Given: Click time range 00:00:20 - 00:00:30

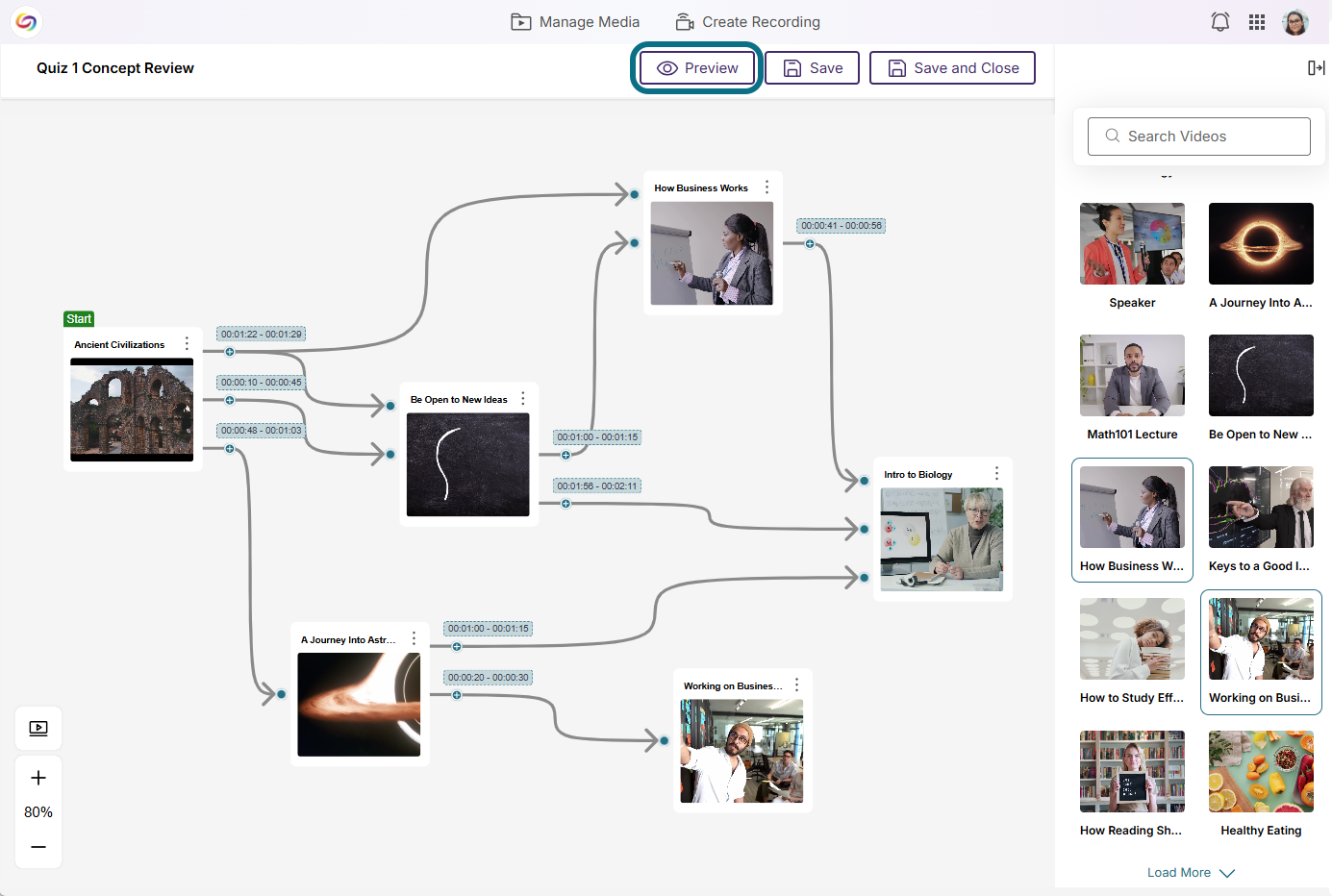Looking at the screenshot, I should (489, 678).
